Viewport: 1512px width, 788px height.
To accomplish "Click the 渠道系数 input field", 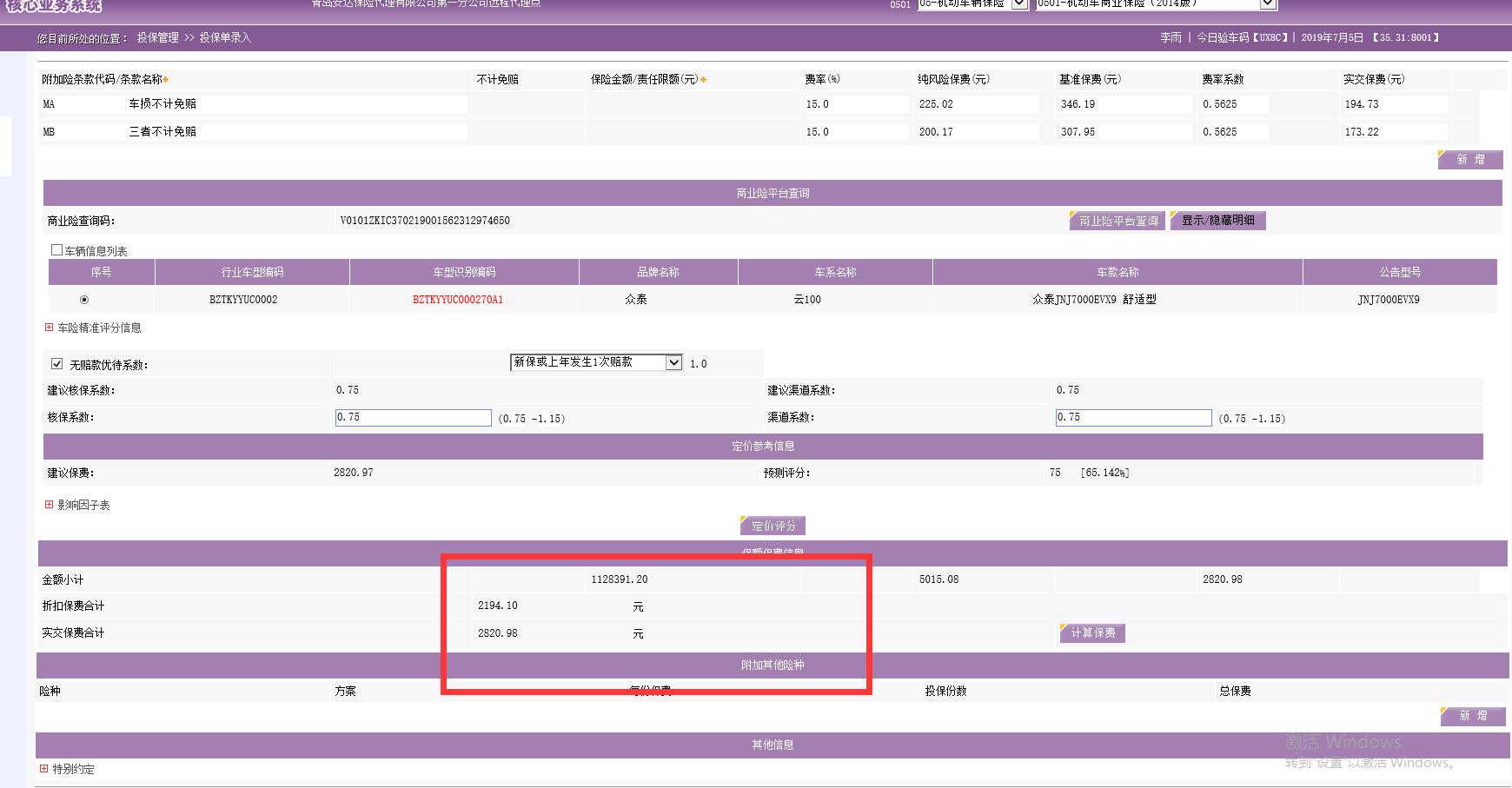I will tap(1133, 418).
